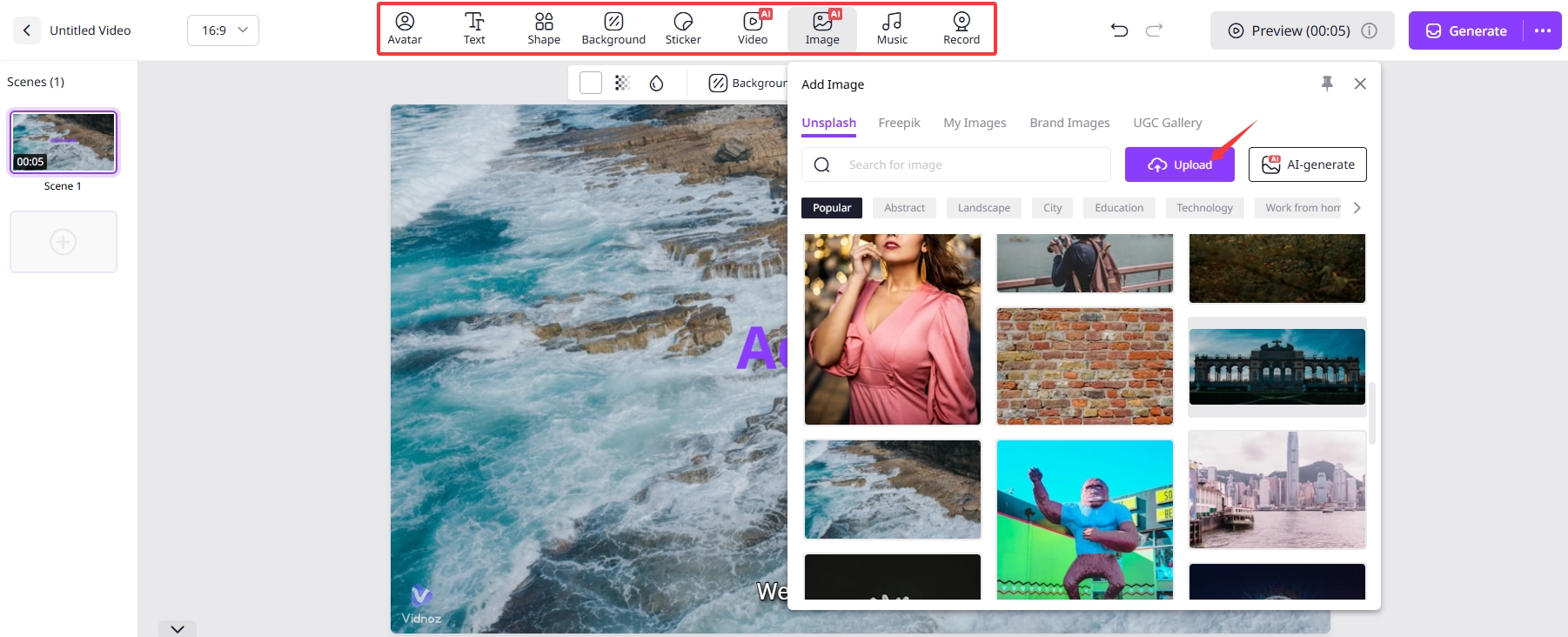Switch to the UGC Gallery tab
The image size is (1568, 637).
coord(1167,123)
